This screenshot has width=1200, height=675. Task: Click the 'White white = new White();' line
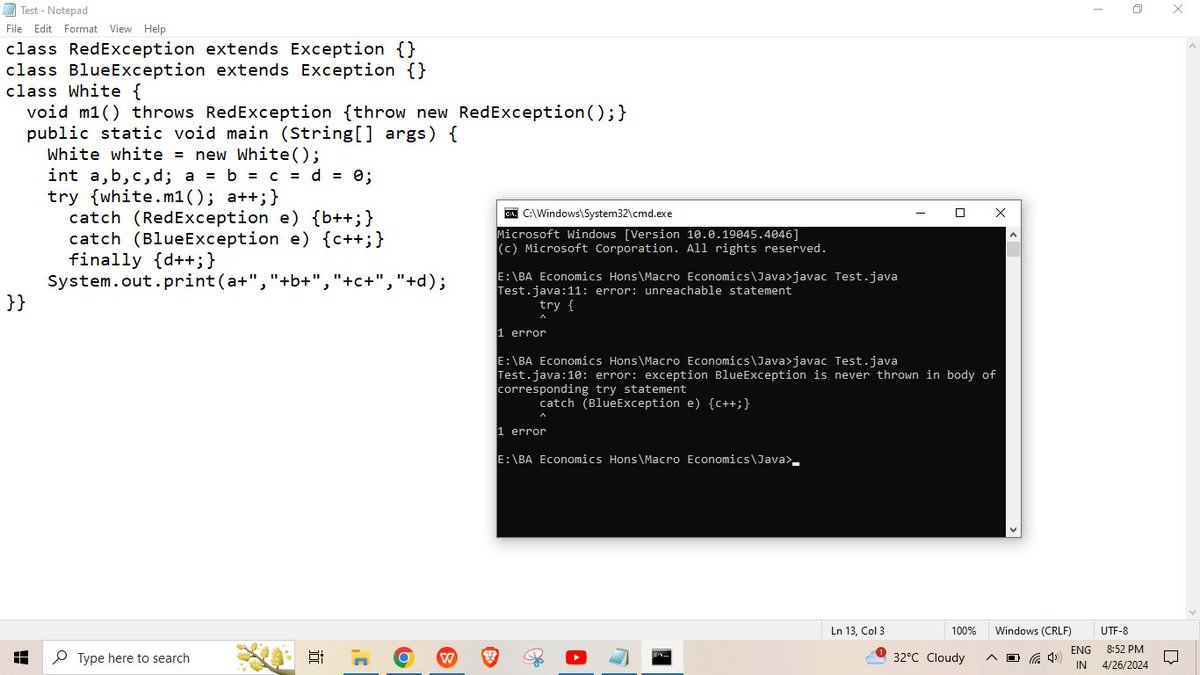pyautogui.click(x=184, y=154)
